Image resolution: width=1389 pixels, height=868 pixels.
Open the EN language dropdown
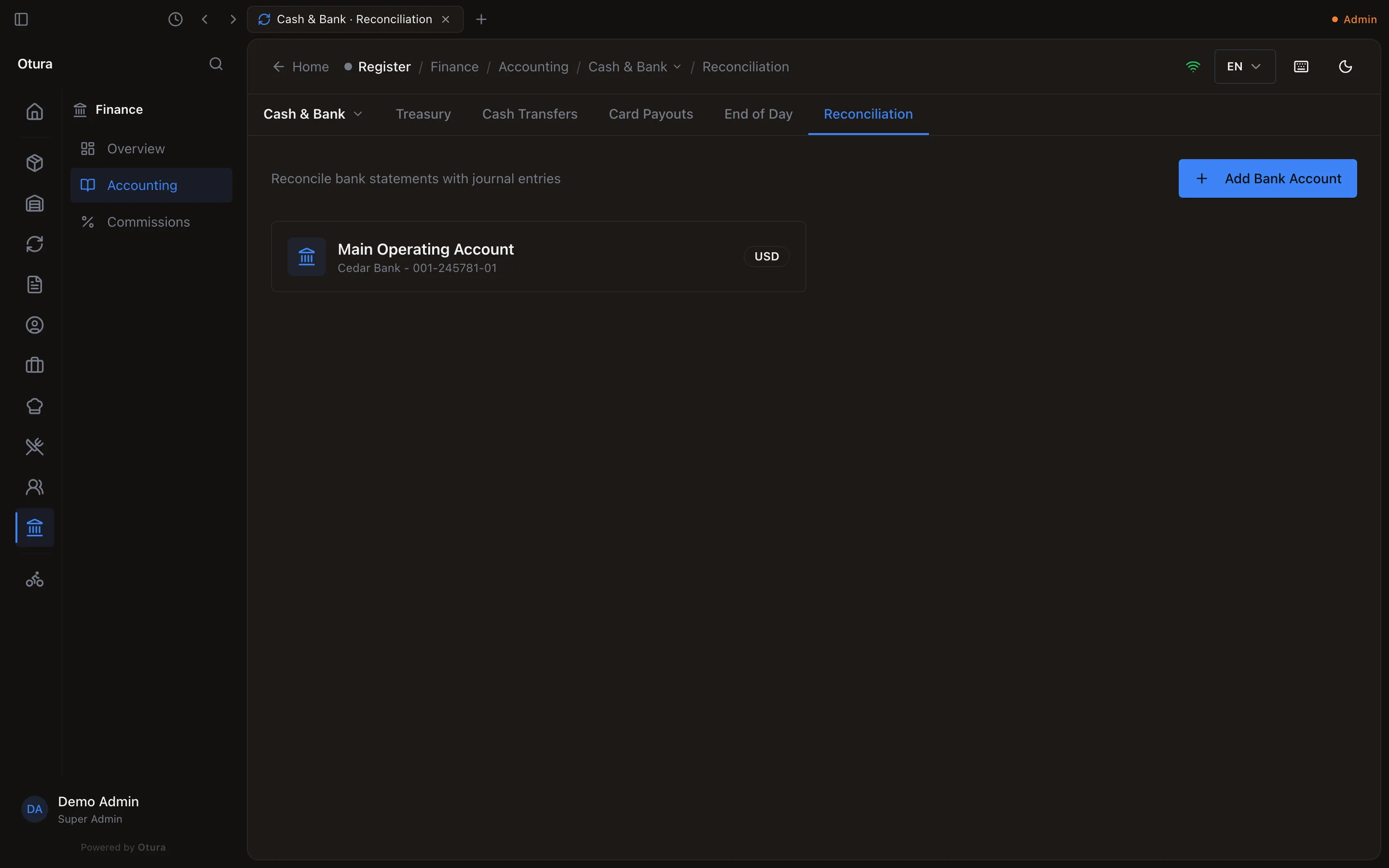(x=1244, y=67)
